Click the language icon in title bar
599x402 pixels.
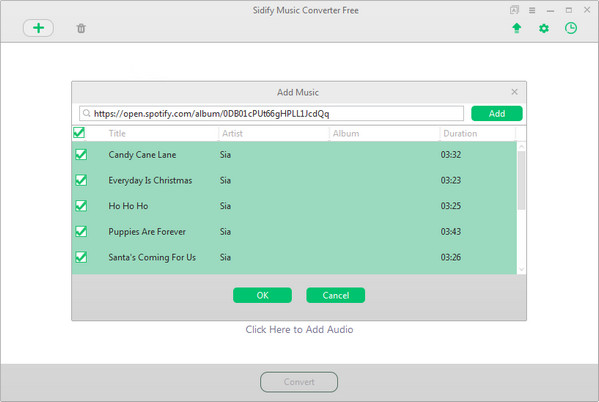pyautogui.click(x=514, y=10)
